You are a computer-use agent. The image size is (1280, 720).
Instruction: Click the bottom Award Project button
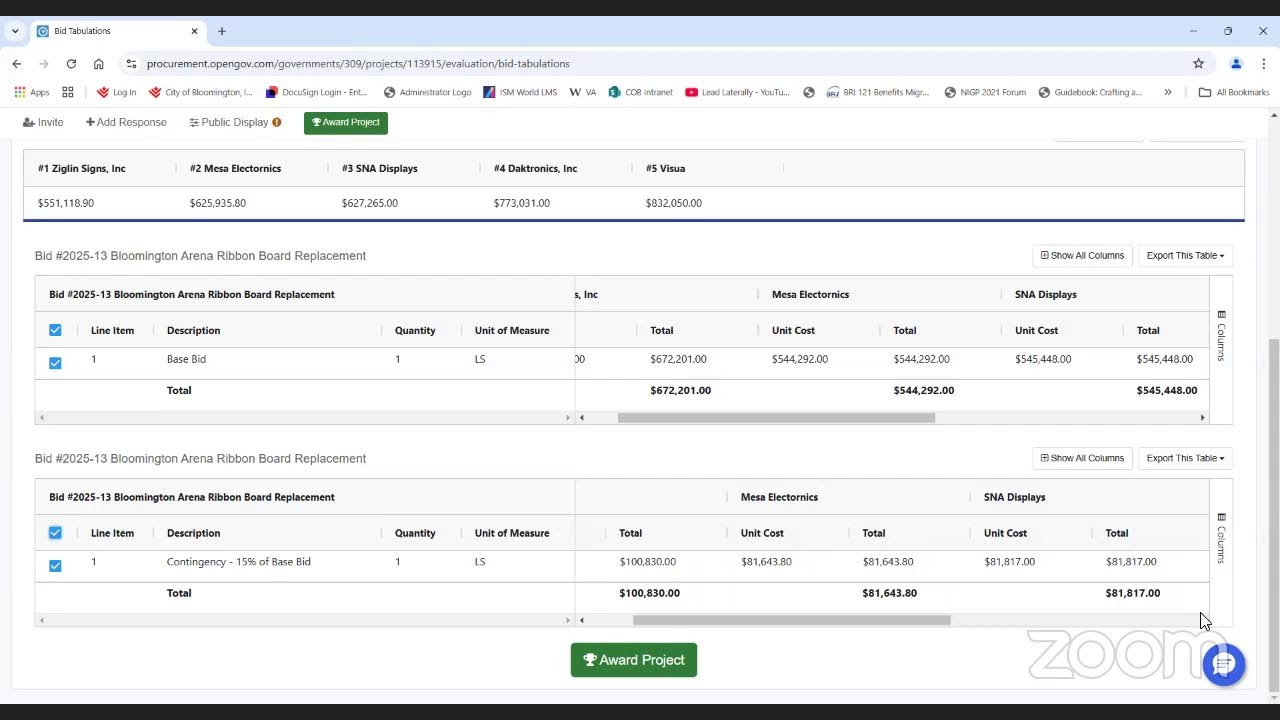pyautogui.click(x=634, y=660)
